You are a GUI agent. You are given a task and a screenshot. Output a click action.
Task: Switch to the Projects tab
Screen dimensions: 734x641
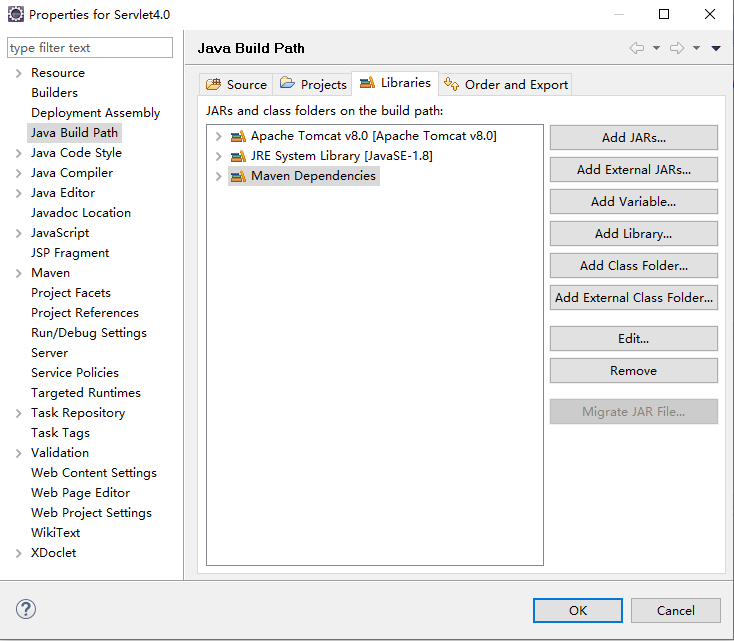[x=313, y=84]
